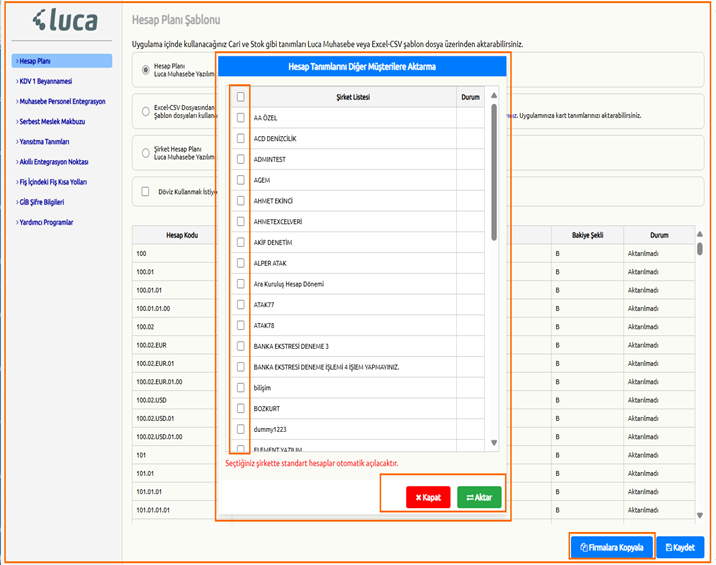Image resolution: width=716 pixels, height=565 pixels.
Task: Select the ATAK78 checkbox
Action: tap(241, 325)
